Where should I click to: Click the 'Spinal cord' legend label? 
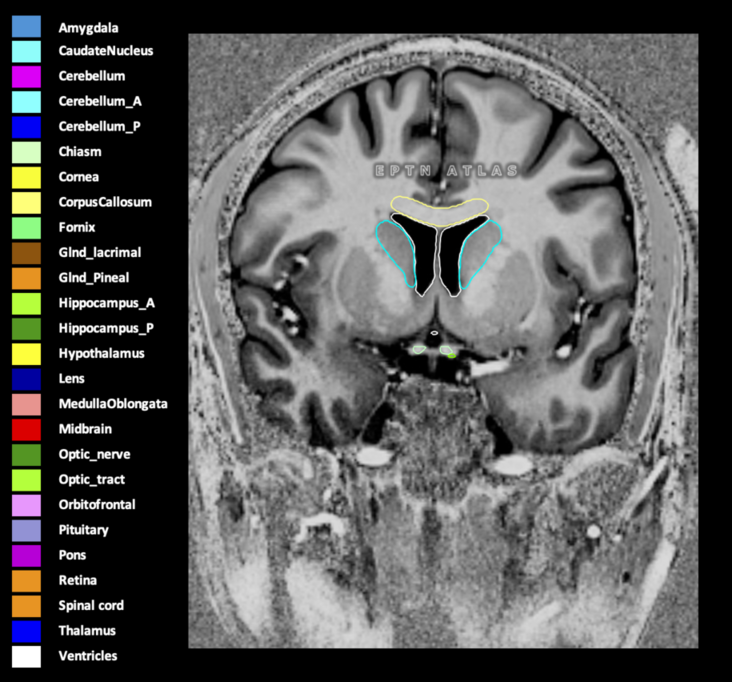tap(91, 605)
